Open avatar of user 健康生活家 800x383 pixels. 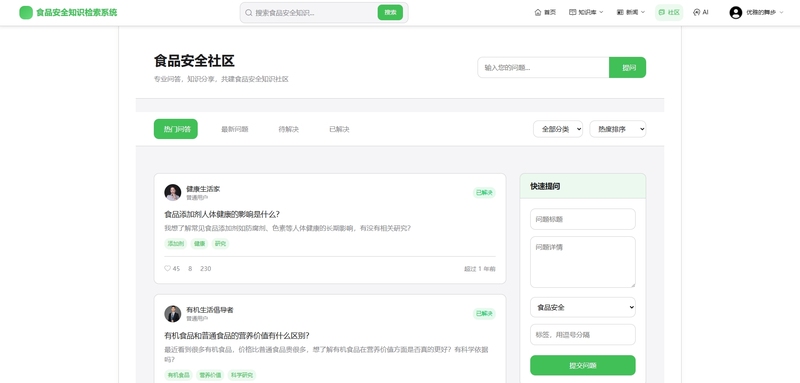[x=172, y=192]
